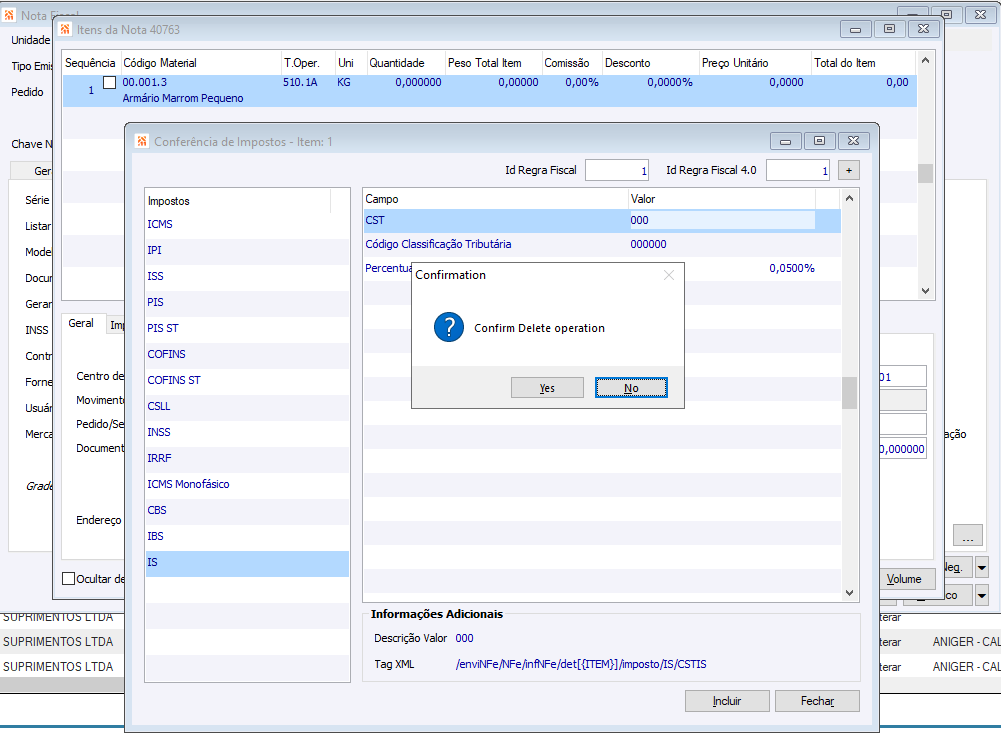Select CBS in the Impostos list
Screen dimensions: 1001x733
(247, 510)
